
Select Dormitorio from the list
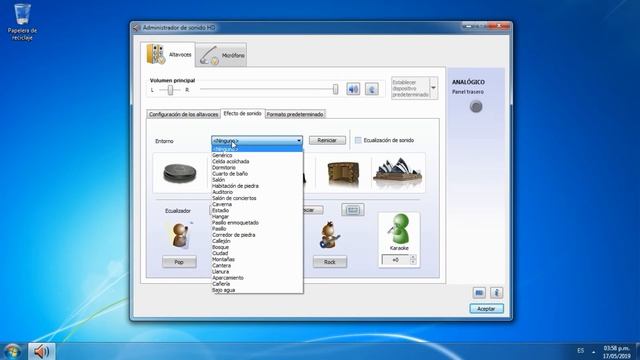point(257,167)
